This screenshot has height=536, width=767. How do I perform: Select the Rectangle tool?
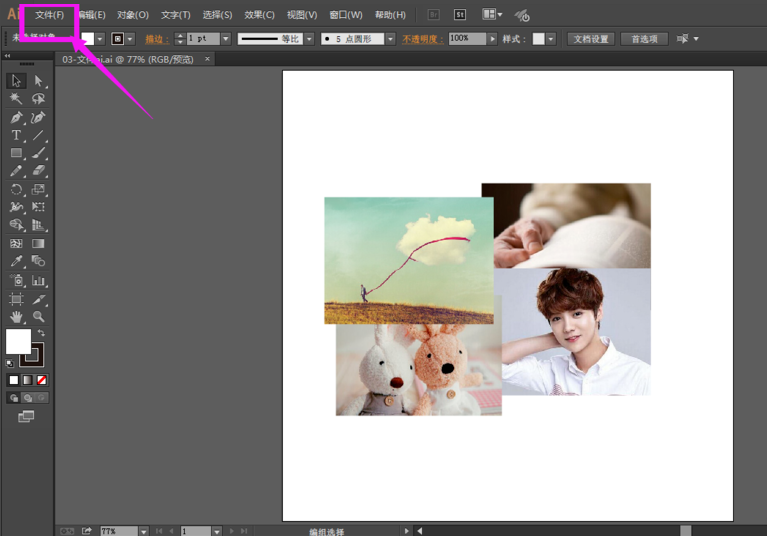(16, 153)
